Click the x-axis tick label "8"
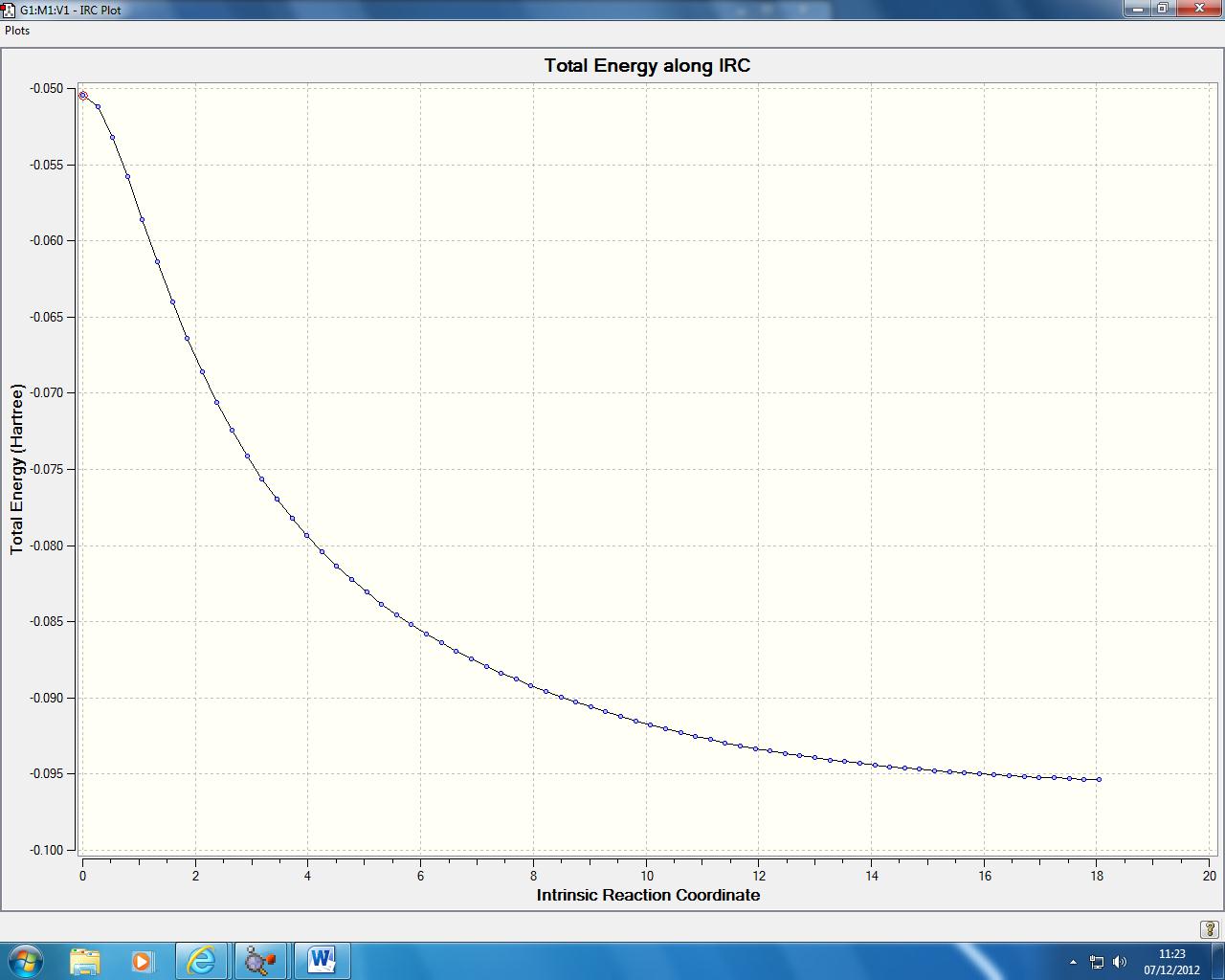 click(533, 876)
